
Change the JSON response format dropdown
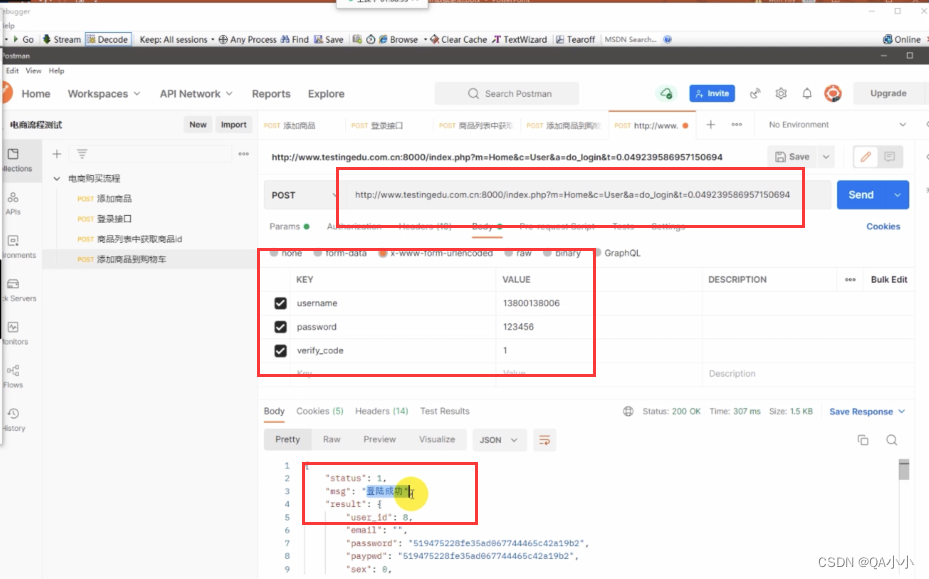[x=499, y=440]
